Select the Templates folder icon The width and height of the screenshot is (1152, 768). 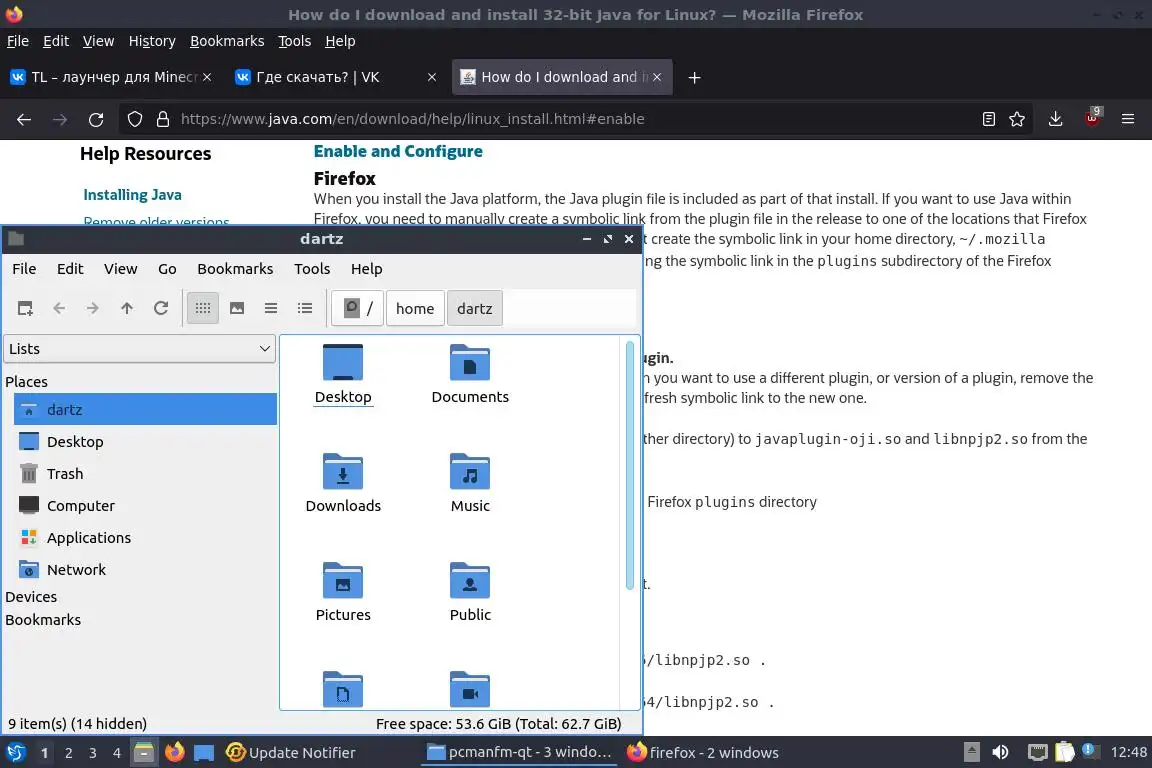pyautogui.click(x=343, y=689)
